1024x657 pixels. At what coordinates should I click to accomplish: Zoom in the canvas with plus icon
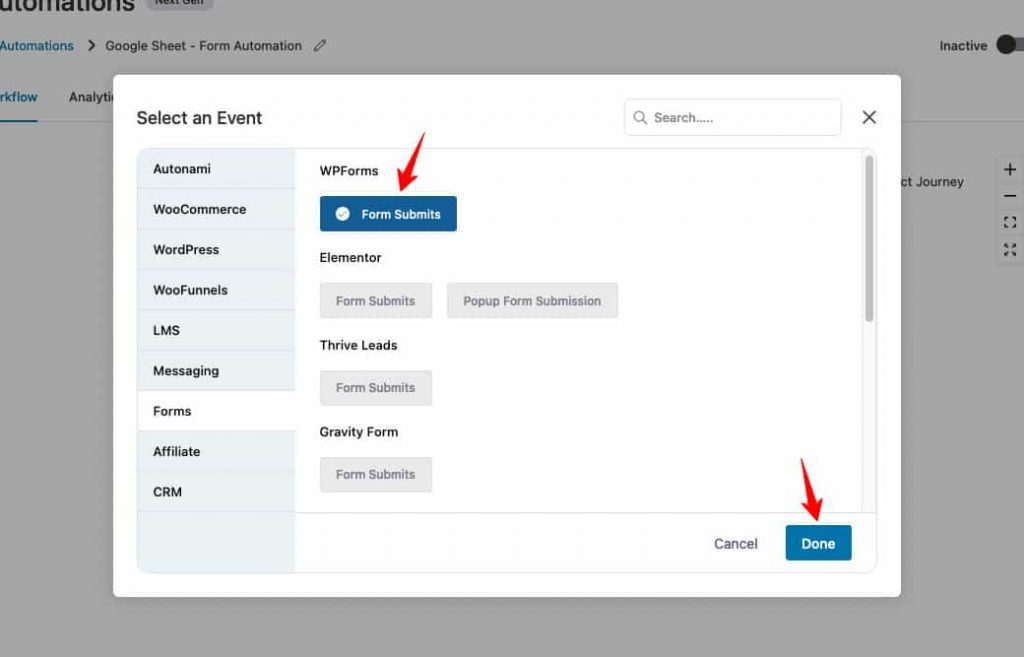pyautogui.click(x=1010, y=169)
